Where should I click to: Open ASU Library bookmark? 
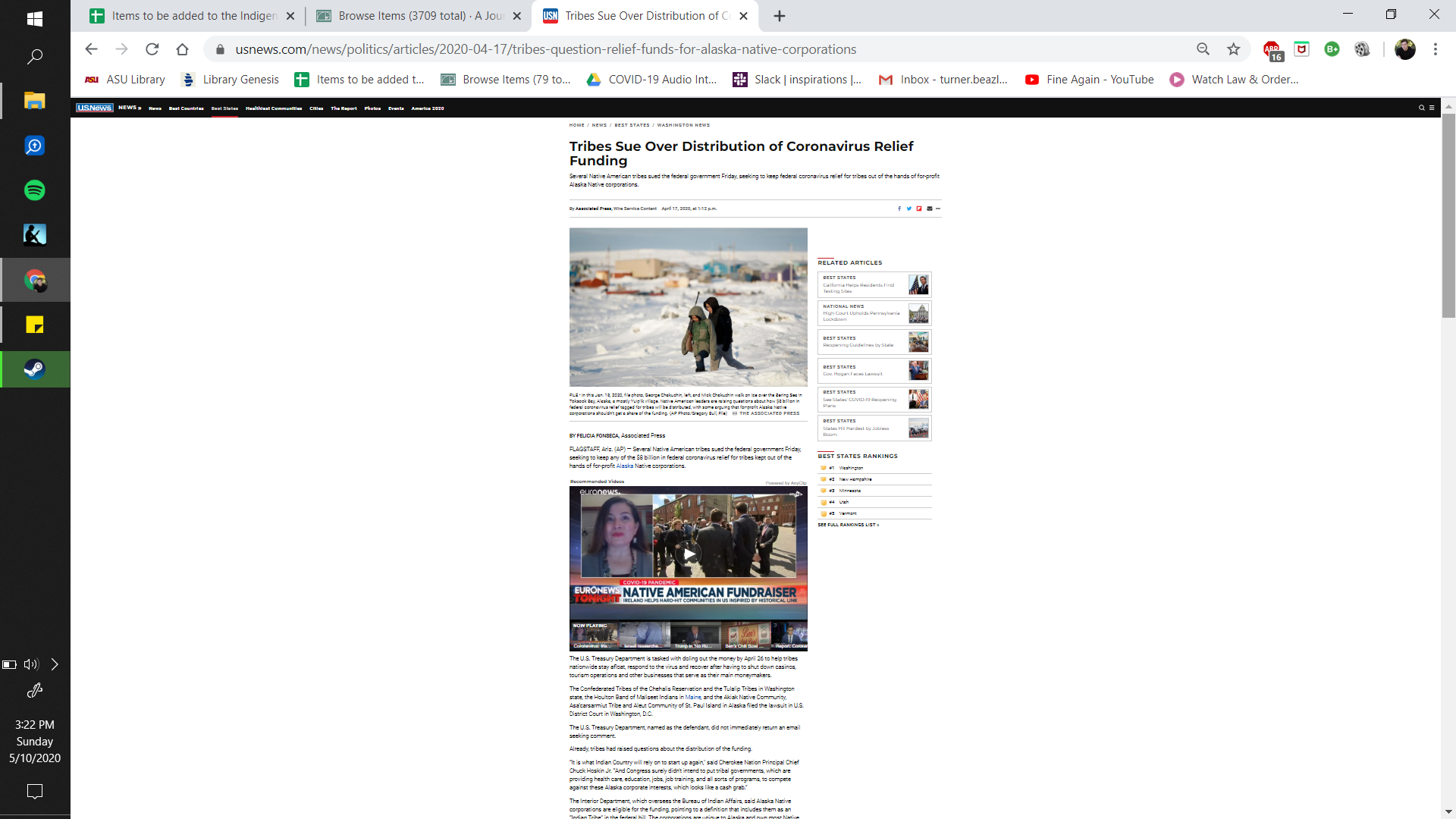(x=125, y=80)
